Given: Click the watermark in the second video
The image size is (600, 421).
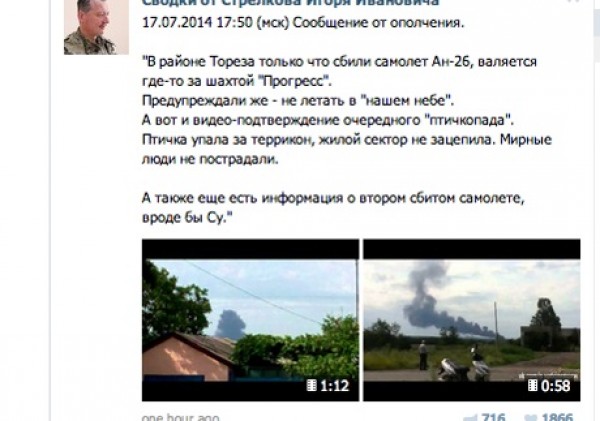Looking at the screenshot, I should coord(547,375).
